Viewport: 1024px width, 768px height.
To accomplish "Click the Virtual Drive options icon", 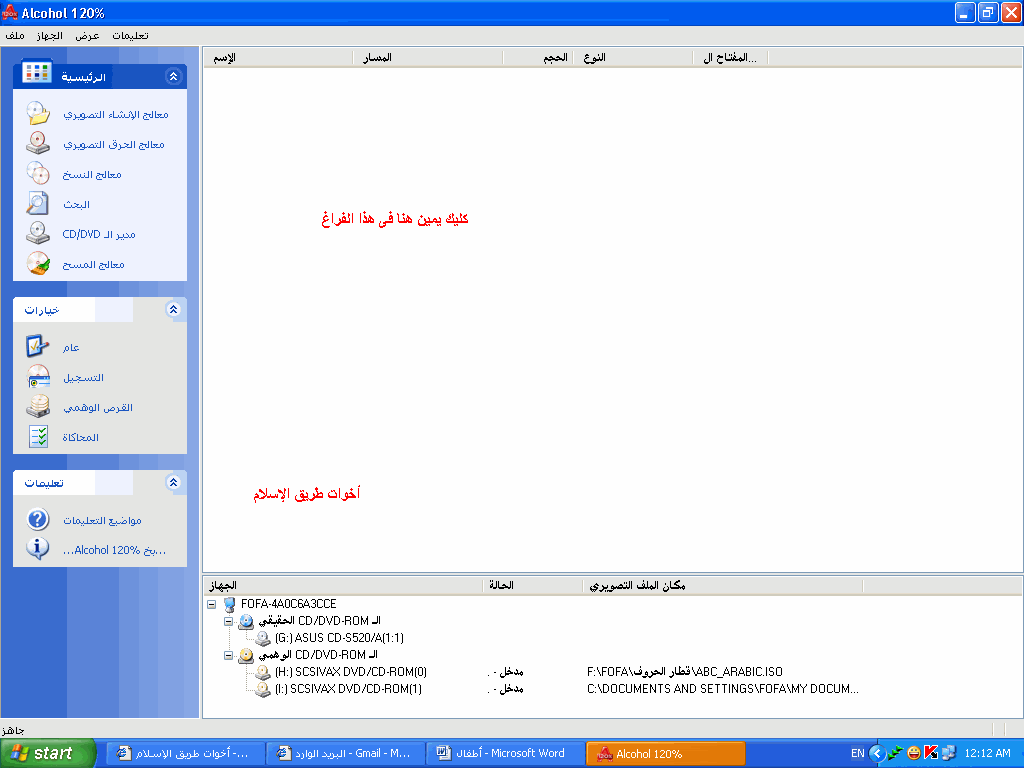I will pyautogui.click(x=38, y=407).
